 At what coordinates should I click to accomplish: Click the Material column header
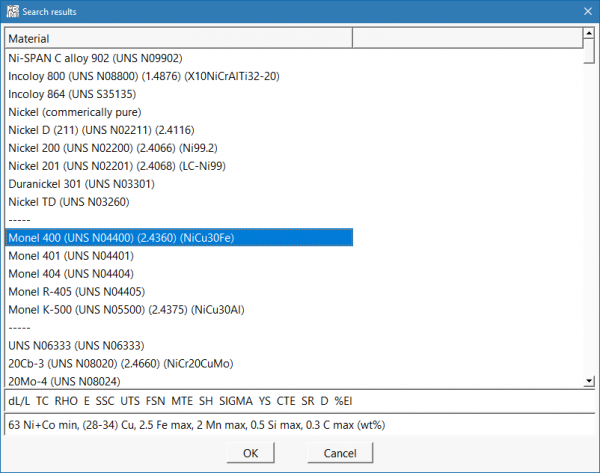point(178,38)
